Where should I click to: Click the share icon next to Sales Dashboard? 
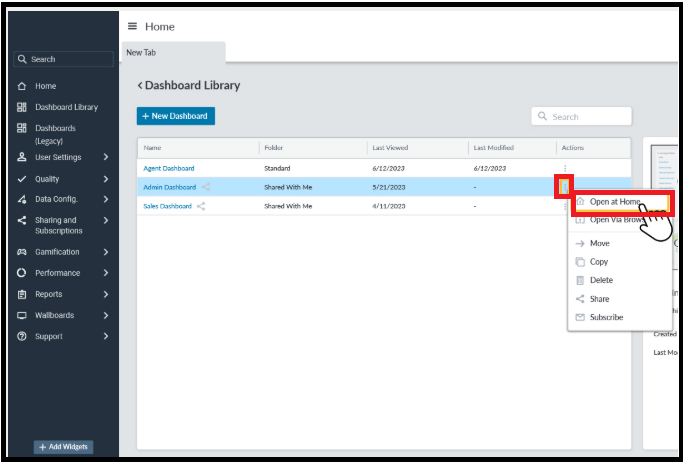(201, 206)
